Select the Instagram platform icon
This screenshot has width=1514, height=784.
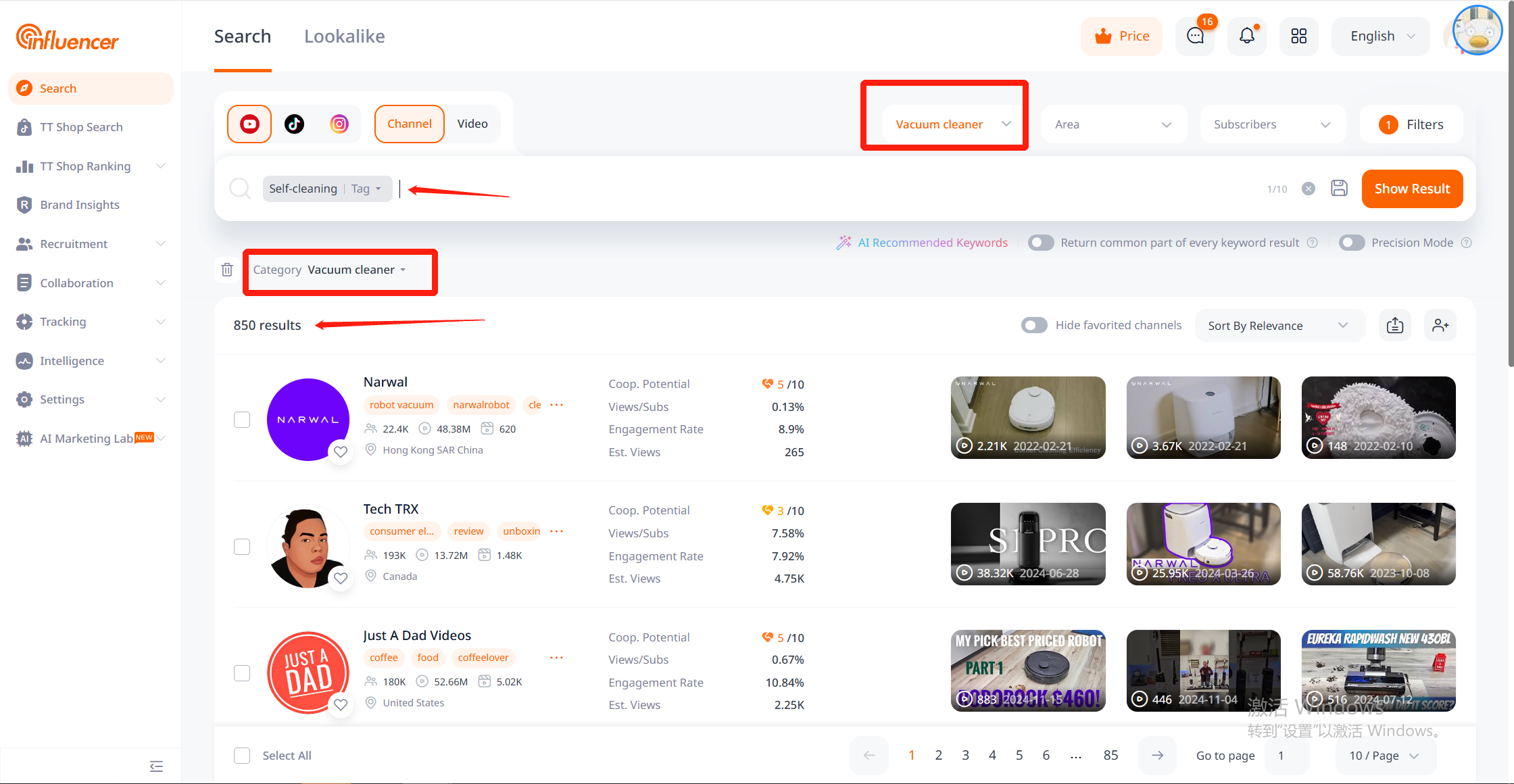(x=339, y=124)
